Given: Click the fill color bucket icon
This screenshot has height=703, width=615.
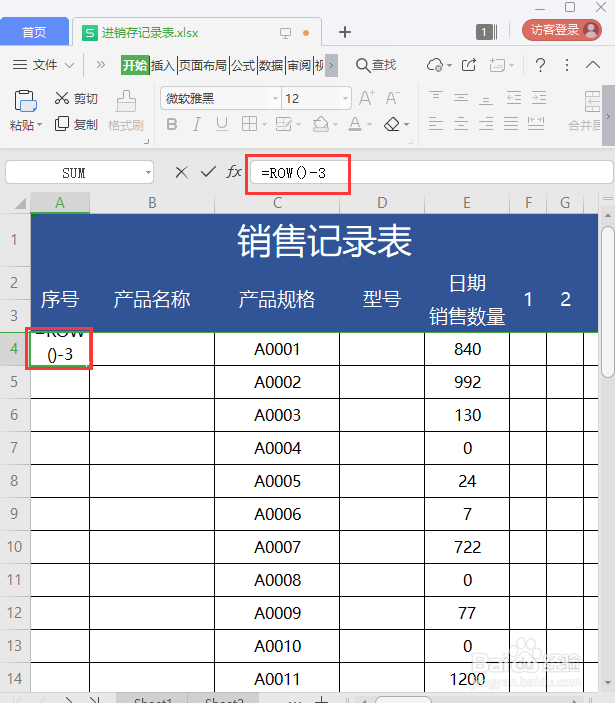Looking at the screenshot, I should pyautogui.click(x=320, y=124).
